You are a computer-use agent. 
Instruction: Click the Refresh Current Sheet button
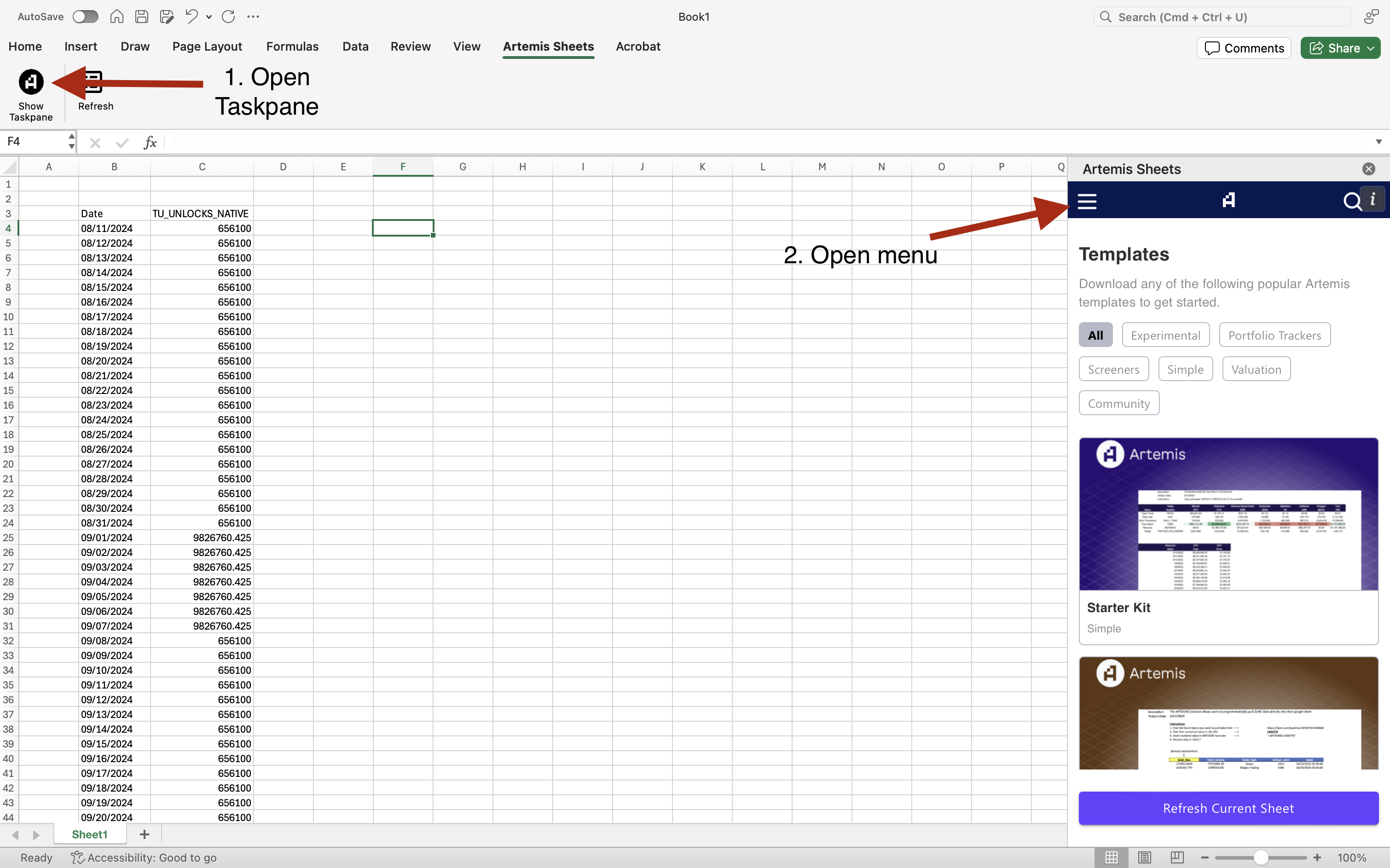coord(1228,808)
